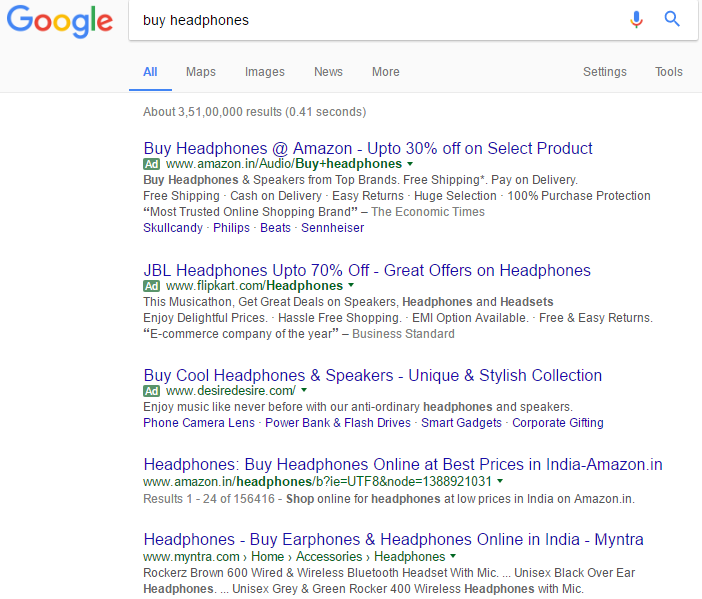Screen dimensions: 702x599
Task: Open 'Buy Headphones @ Amazon' ad title
Action: (368, 148)
